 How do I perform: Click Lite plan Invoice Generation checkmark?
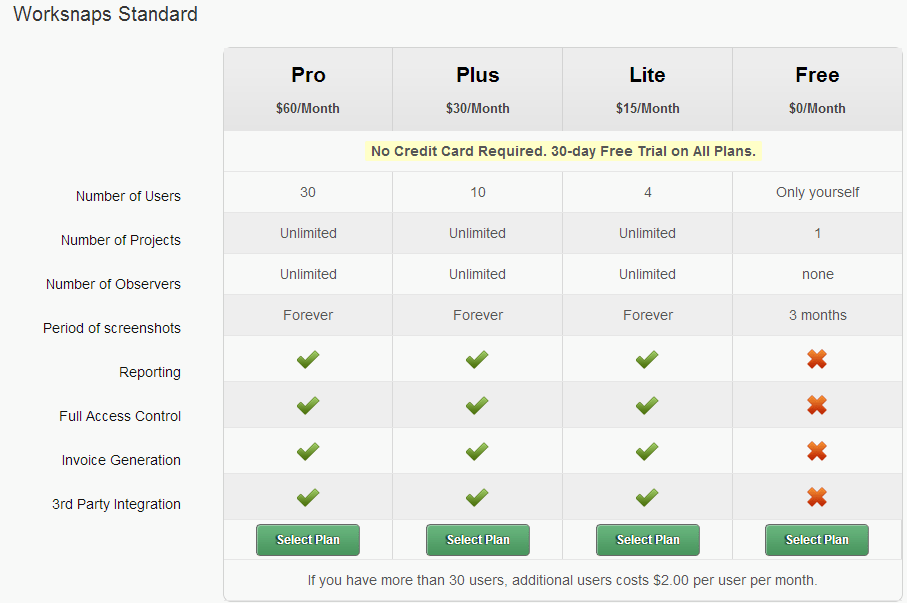[647, 451]
